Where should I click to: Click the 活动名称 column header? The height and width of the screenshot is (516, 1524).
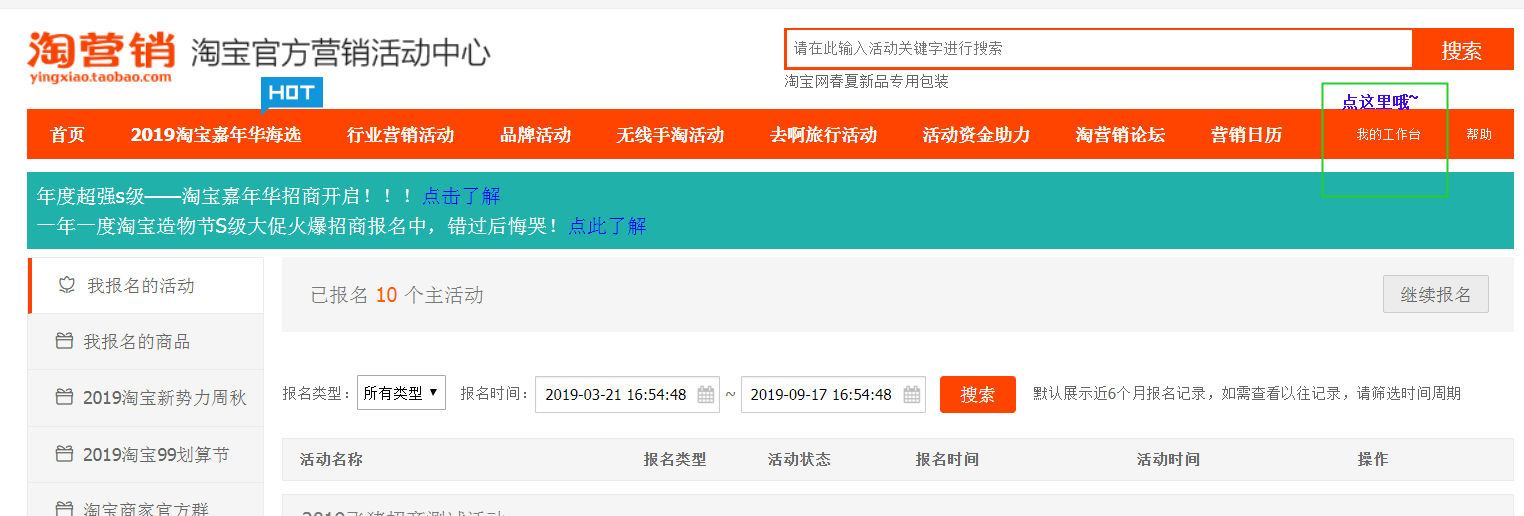click(x=331, y=460)
